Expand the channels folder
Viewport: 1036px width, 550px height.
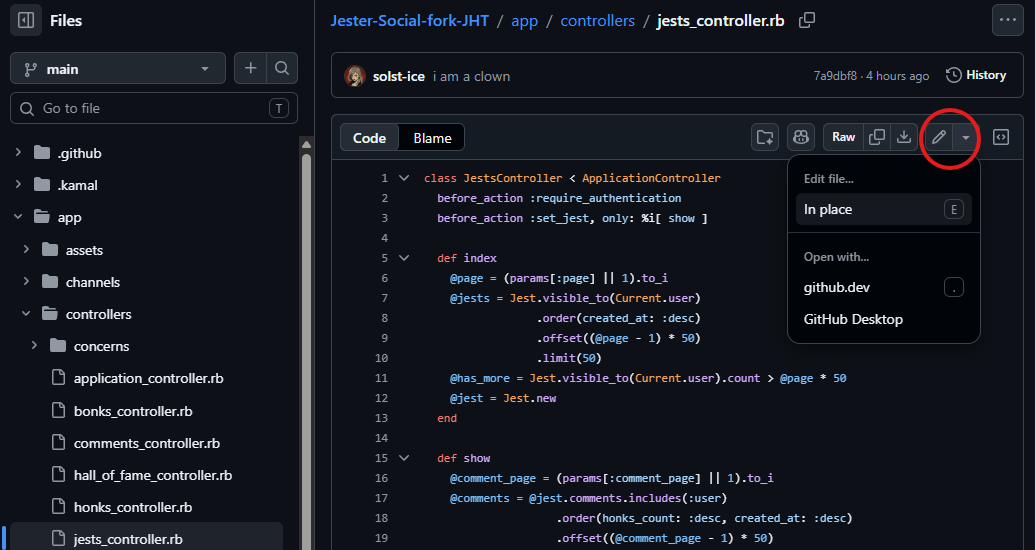[x=26, y=282]
